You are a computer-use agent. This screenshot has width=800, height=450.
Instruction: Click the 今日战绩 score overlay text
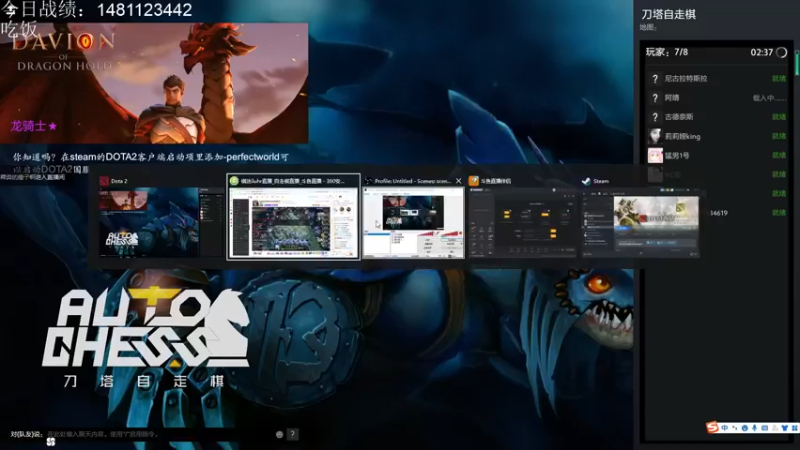pyautogui.click(x=96, y=10)
